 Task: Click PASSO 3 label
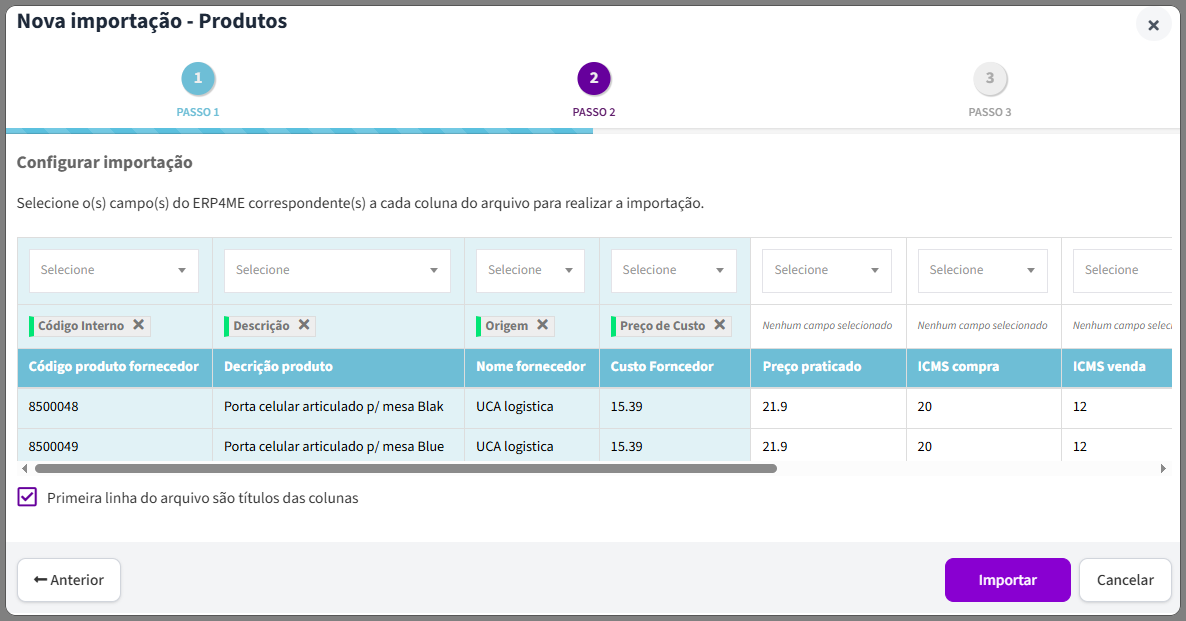coord(989,112)
